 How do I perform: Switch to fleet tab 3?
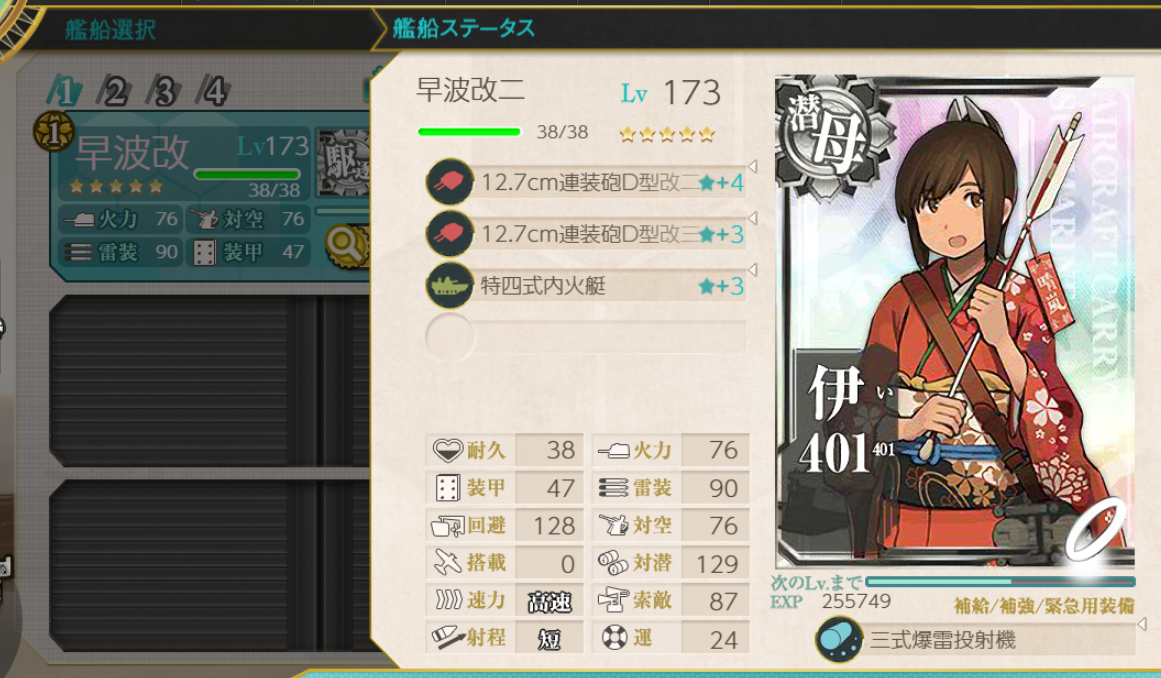[164, 92]
